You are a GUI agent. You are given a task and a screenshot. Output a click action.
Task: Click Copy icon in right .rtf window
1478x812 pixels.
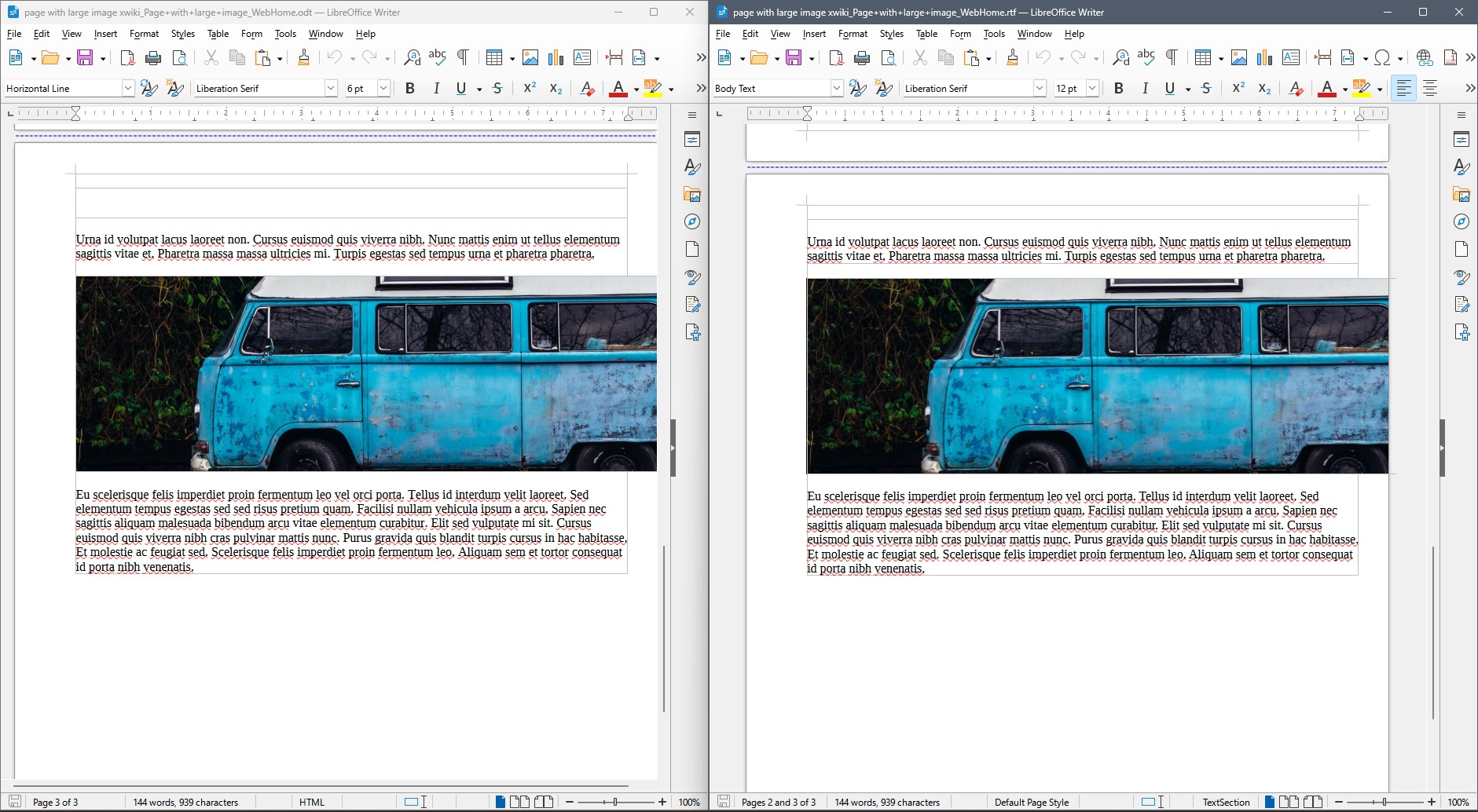click(x=946, y=57)
